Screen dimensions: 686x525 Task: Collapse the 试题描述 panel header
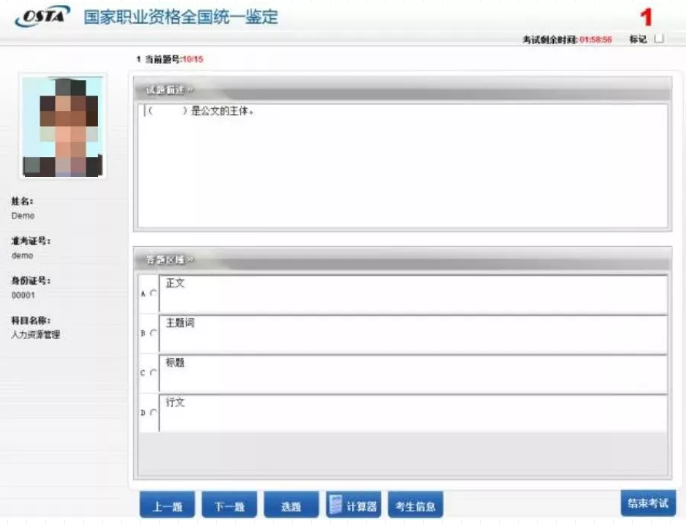(x=401, y=91)
